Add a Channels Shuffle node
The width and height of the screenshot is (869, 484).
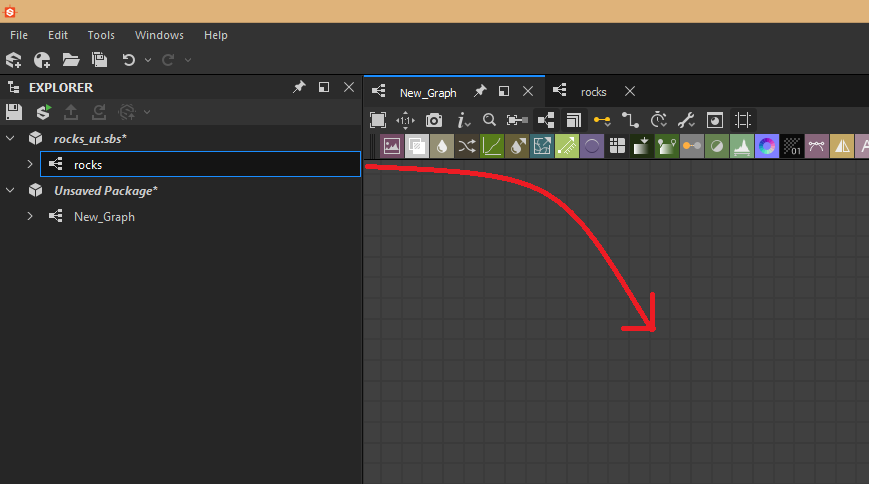(x=467, y=146)
